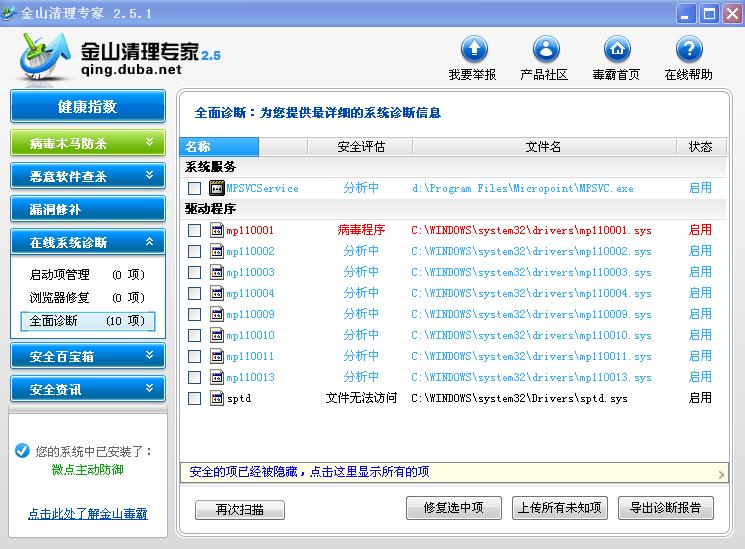This screenshot has height=549, width=745.
Task: Select 启动项管理 (0 项)
Action: [87, 274]
